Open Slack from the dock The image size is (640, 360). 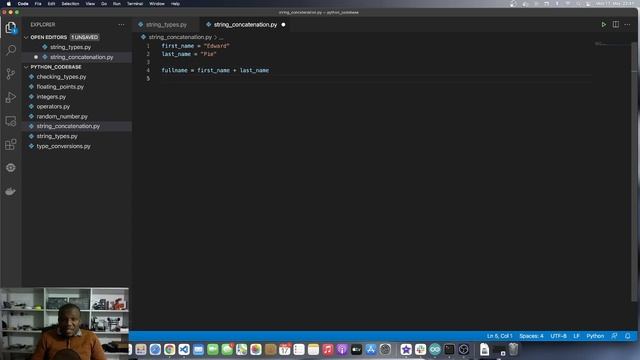coord(420,349)
